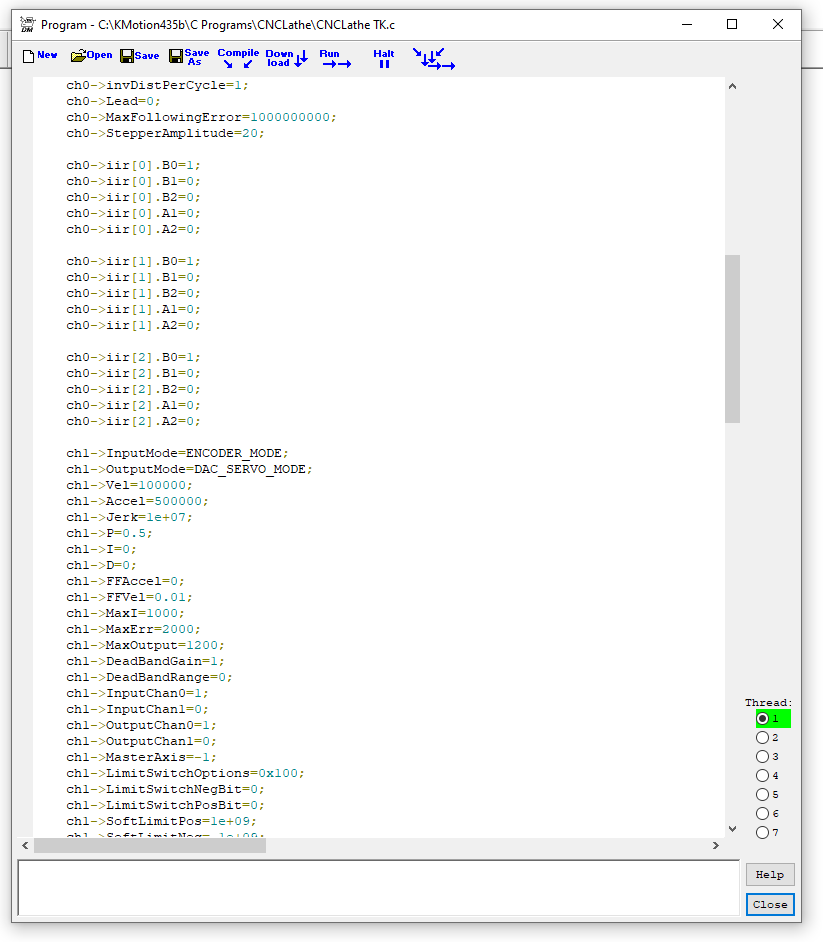
Task: Click the vertical scrollbar down arrow
Action: pyautogui.click(x=733, y=828)
